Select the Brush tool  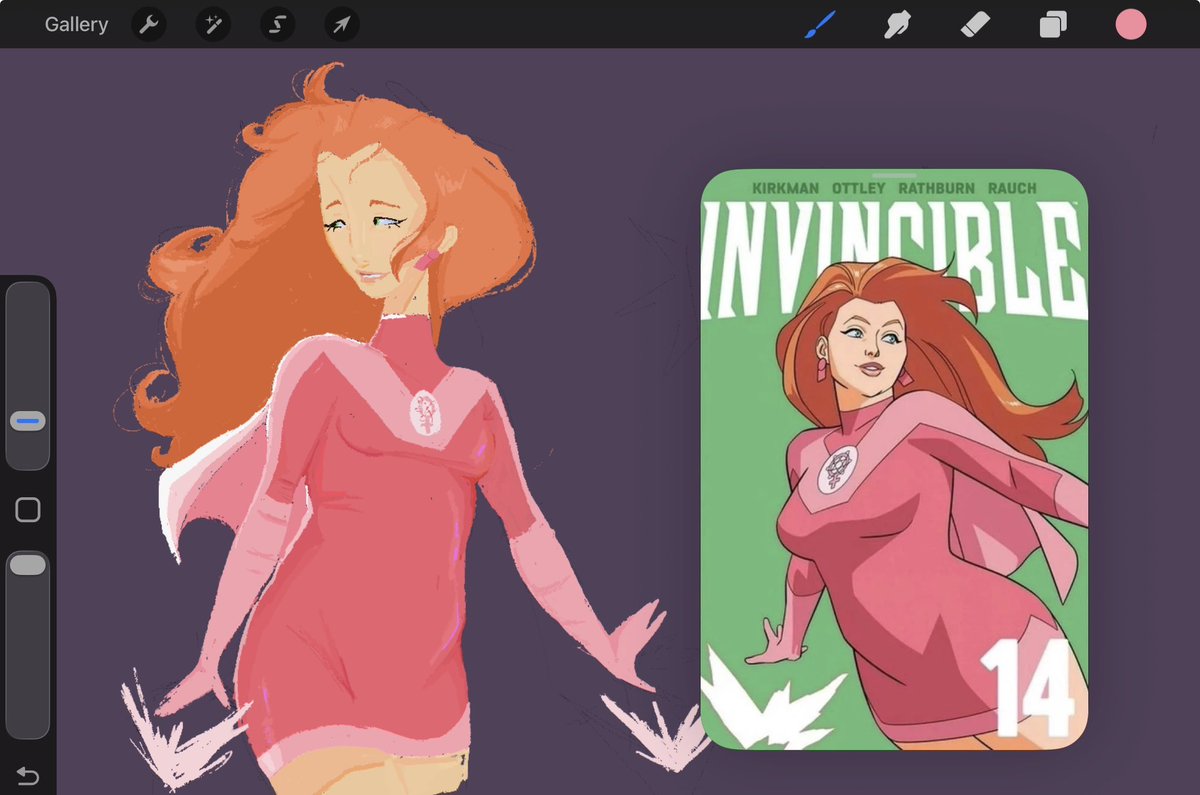[820, 24]
